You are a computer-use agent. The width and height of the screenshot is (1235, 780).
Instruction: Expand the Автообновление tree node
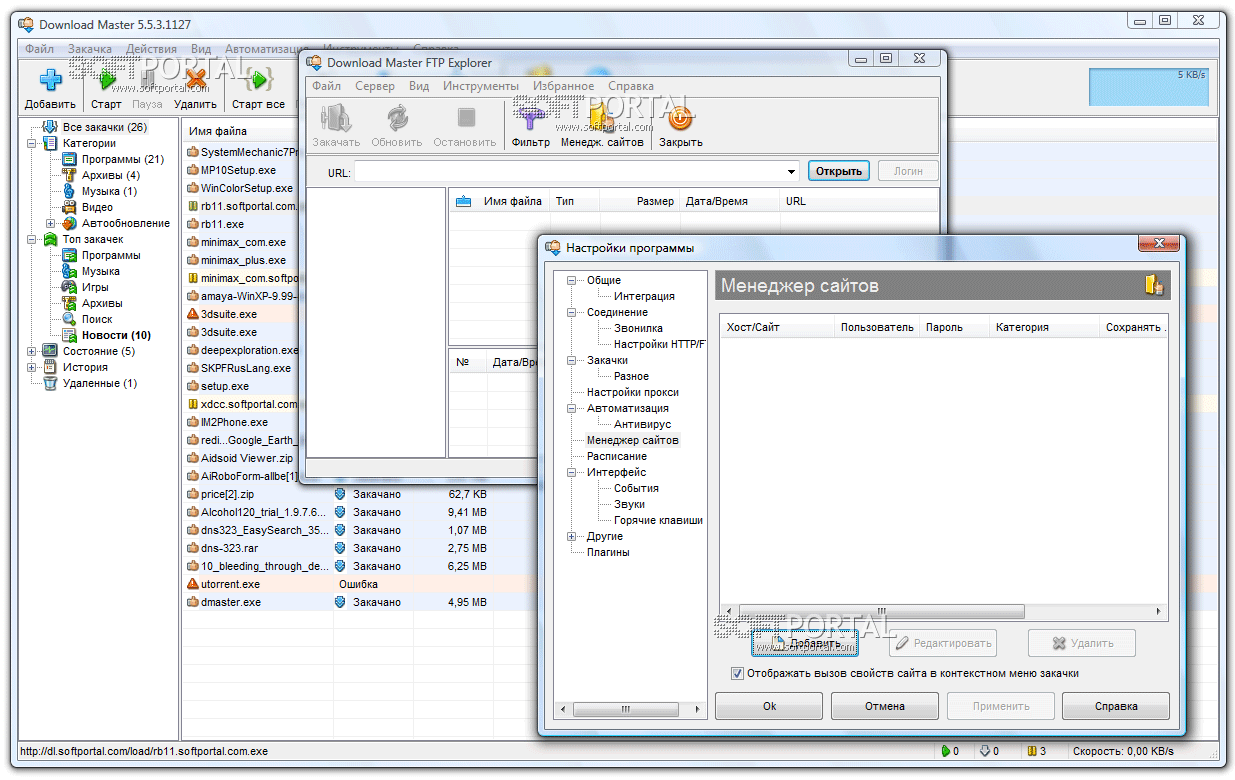tap(51, 223)
